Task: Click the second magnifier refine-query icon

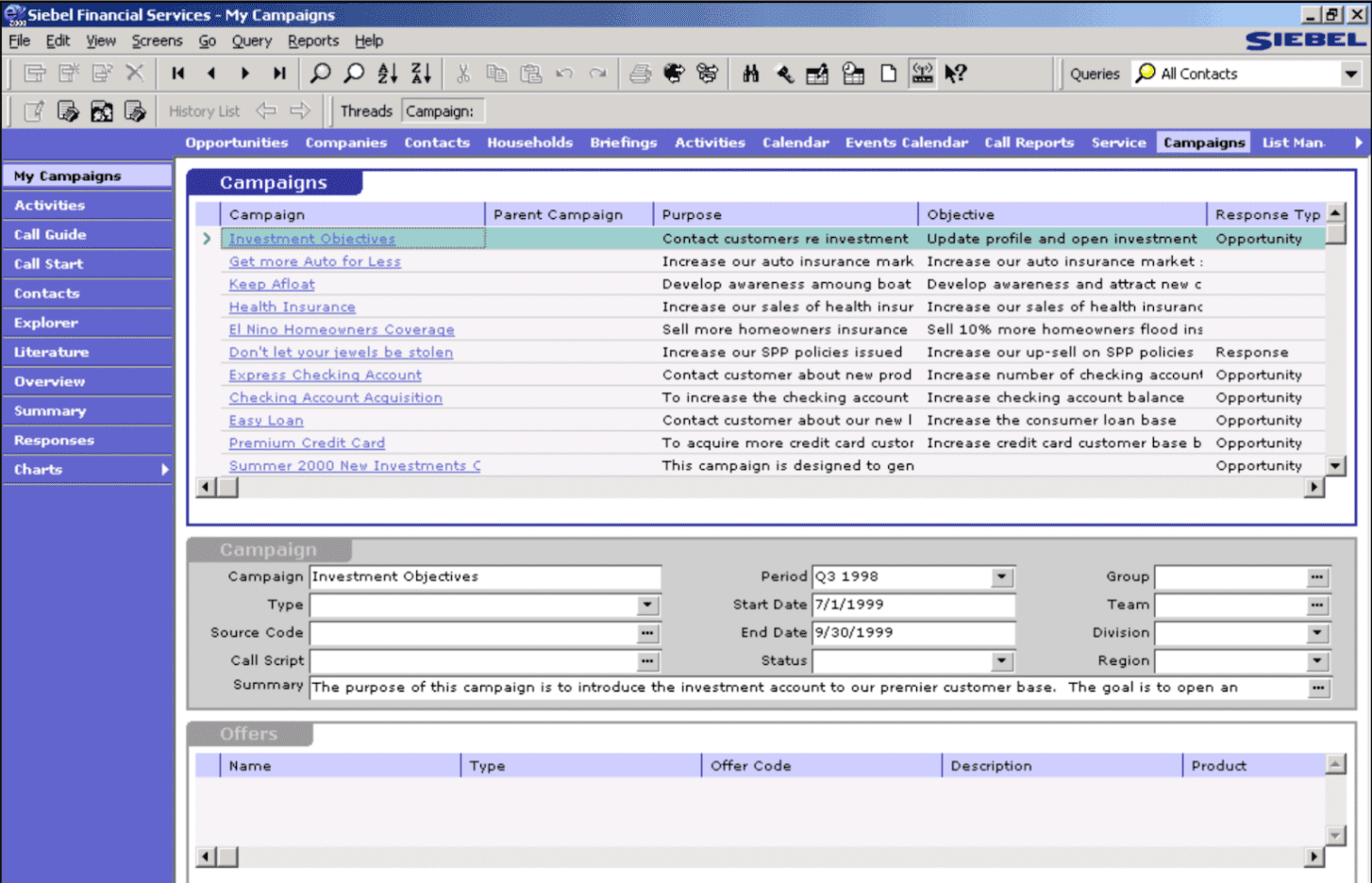Action: coord(355,74)
